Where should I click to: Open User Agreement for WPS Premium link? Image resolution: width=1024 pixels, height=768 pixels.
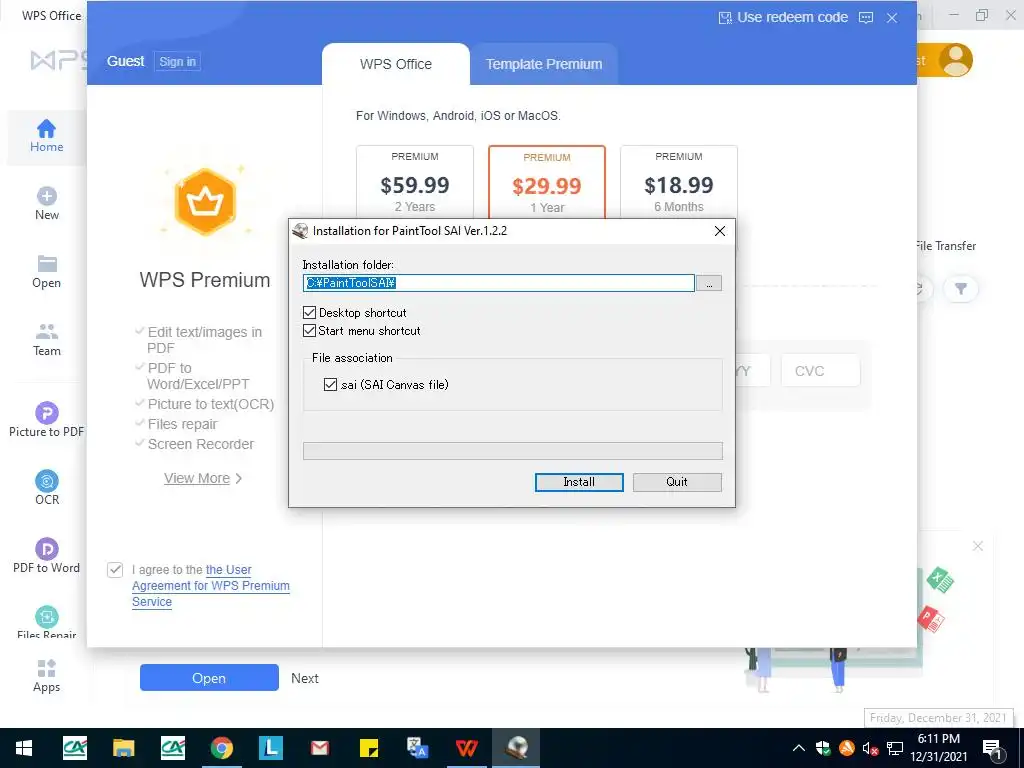[x=210, y=586]
